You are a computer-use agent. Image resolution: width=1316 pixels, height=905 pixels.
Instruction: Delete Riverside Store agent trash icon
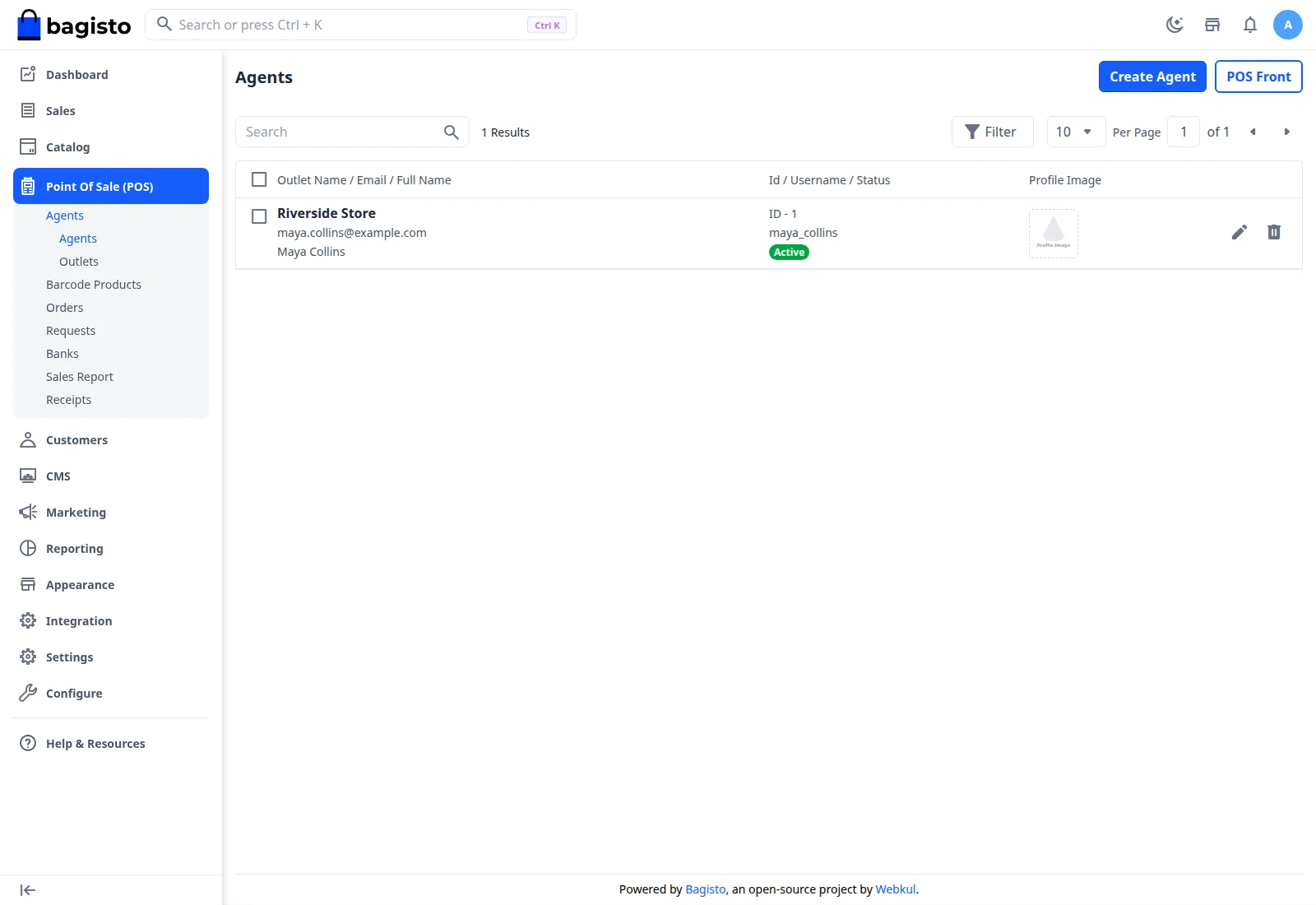point(1274,232)
